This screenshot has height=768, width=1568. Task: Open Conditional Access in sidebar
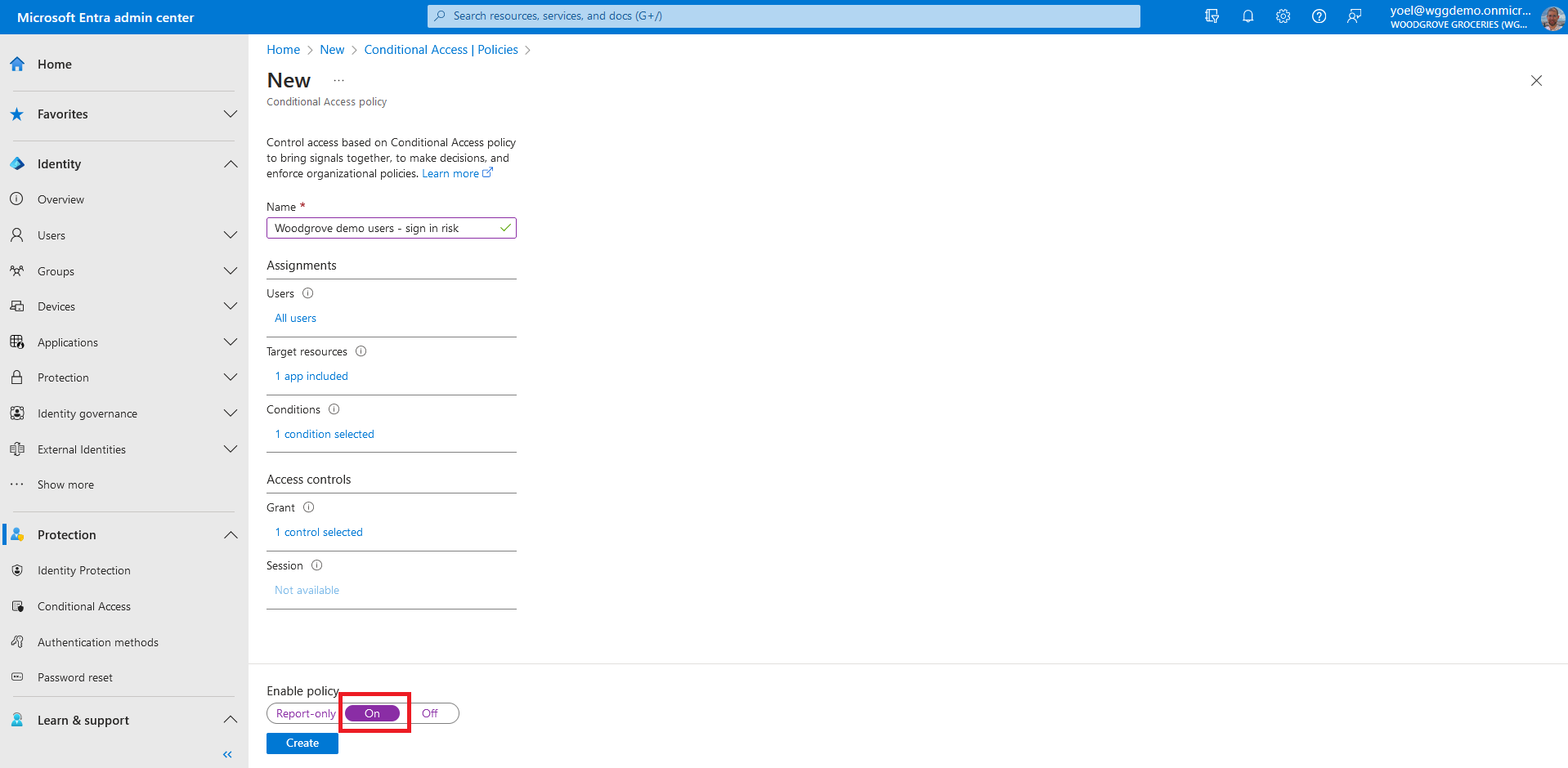83,606
